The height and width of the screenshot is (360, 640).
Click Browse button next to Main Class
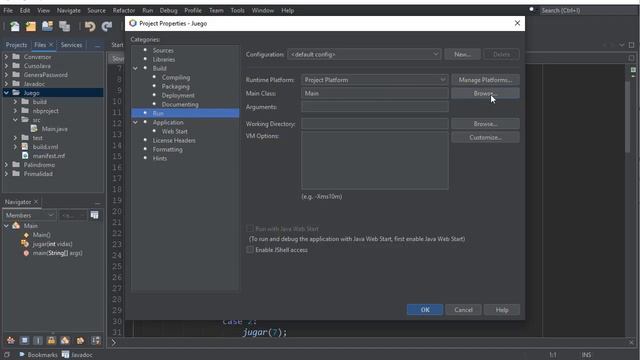[x=485, y=93]
